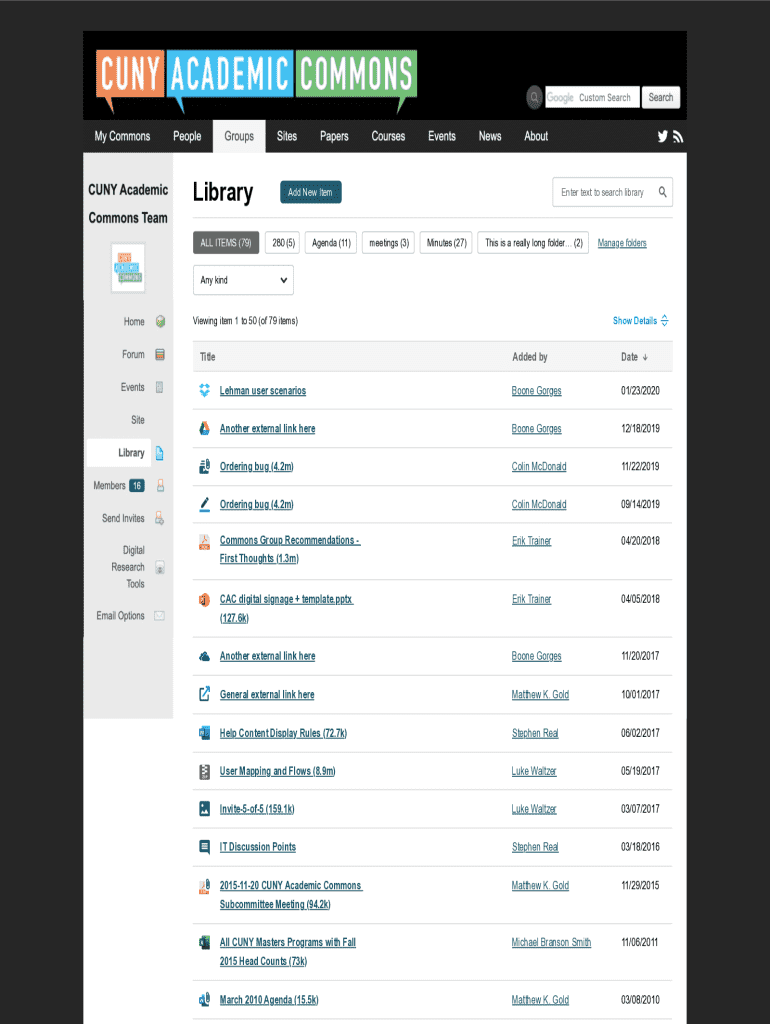770x1024 pixels.
Task: Select the Agenda (11) folder filter
Action: pyautogui.click(x=331, y=243)
